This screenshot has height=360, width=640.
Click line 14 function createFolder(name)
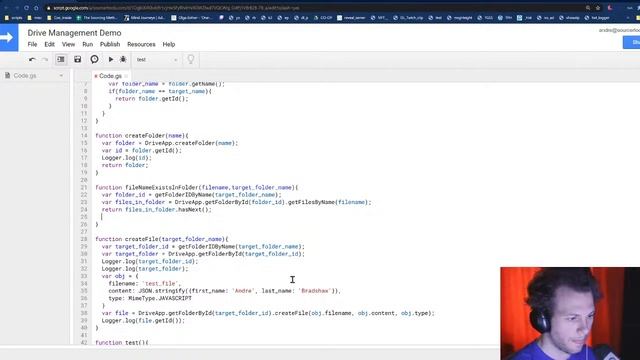pos(142,136)
